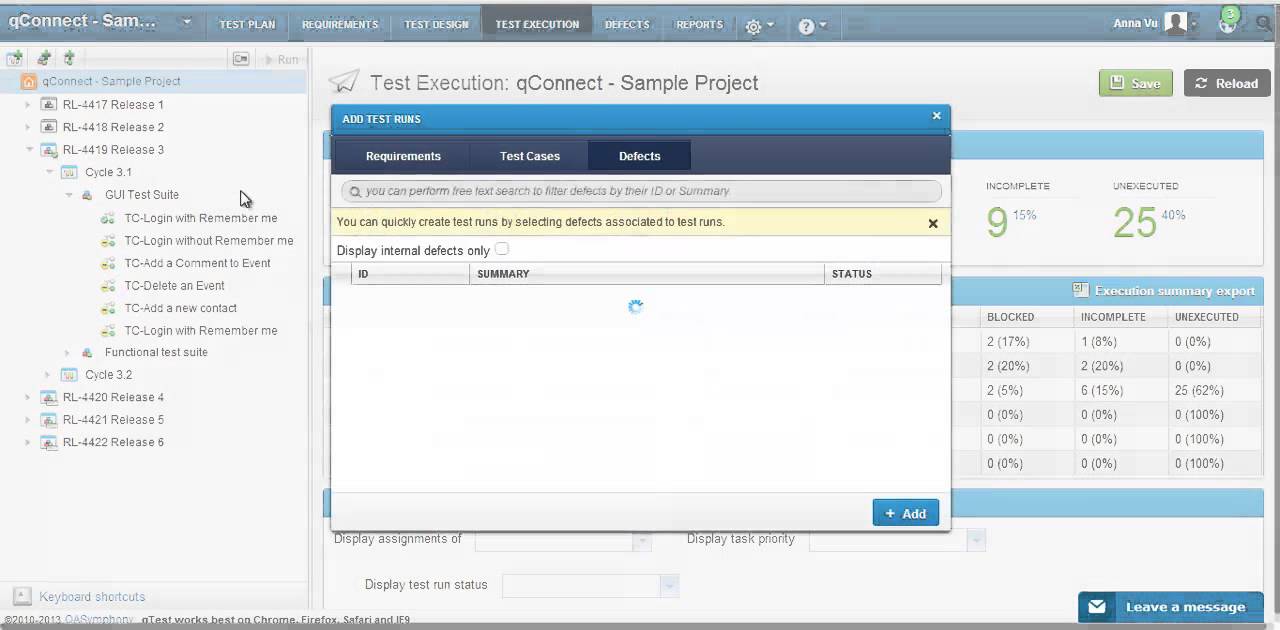Click the green Save button
Image resolution: width=1280 pixels, height=630 pixels.
coord(1136,83)
